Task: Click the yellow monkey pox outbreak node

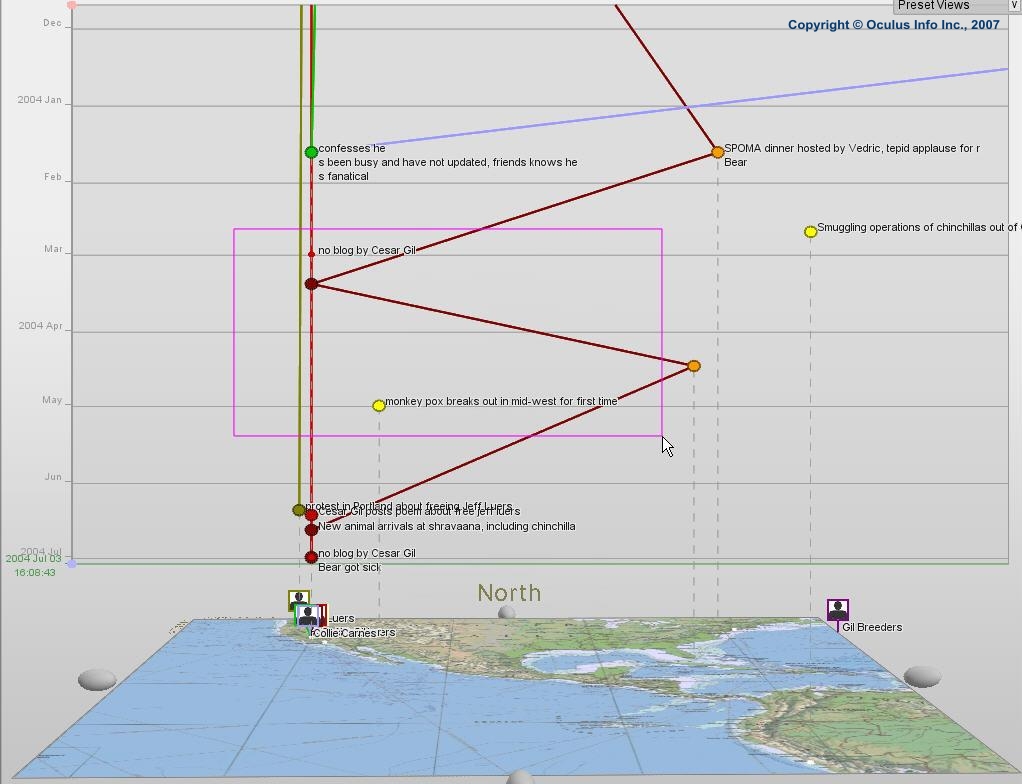Action: (379, 405)
